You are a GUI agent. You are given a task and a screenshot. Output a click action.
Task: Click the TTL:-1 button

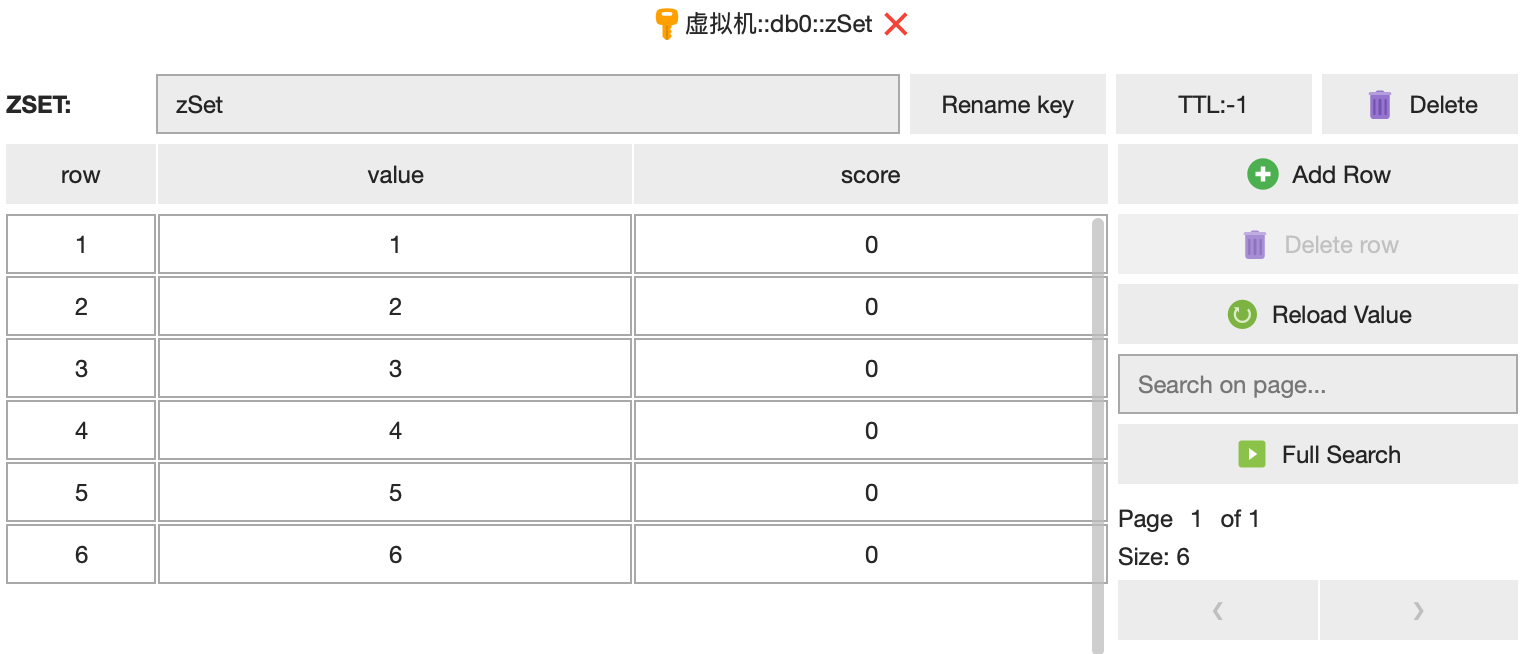(x=1213, y=104)
